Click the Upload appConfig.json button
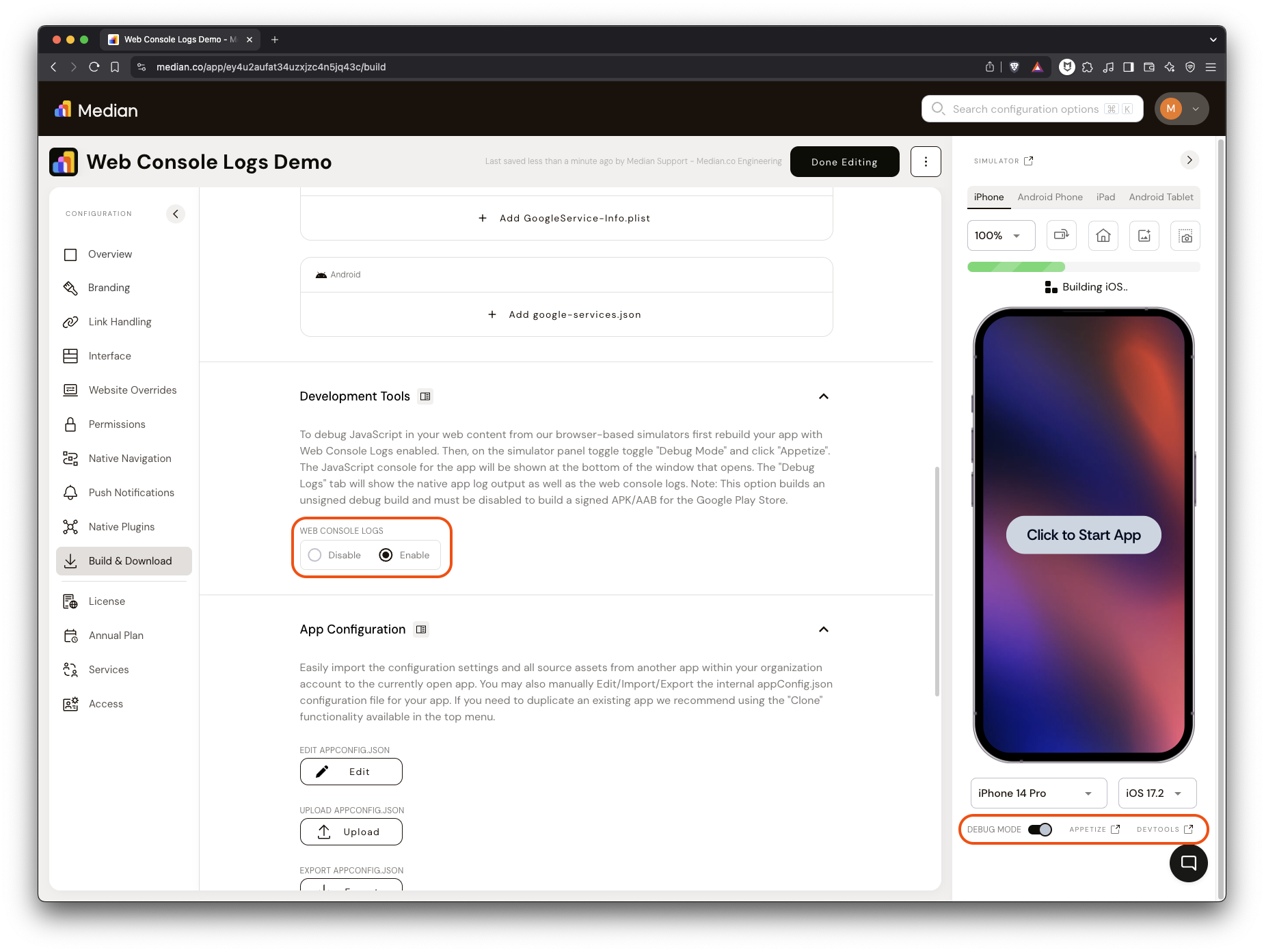 point(351,832)
